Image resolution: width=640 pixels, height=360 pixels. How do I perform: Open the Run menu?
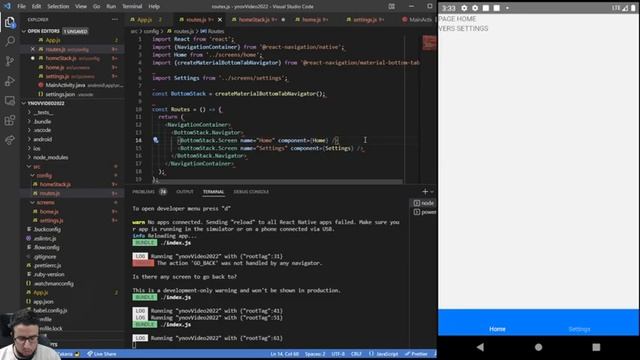tap(111, 6)
